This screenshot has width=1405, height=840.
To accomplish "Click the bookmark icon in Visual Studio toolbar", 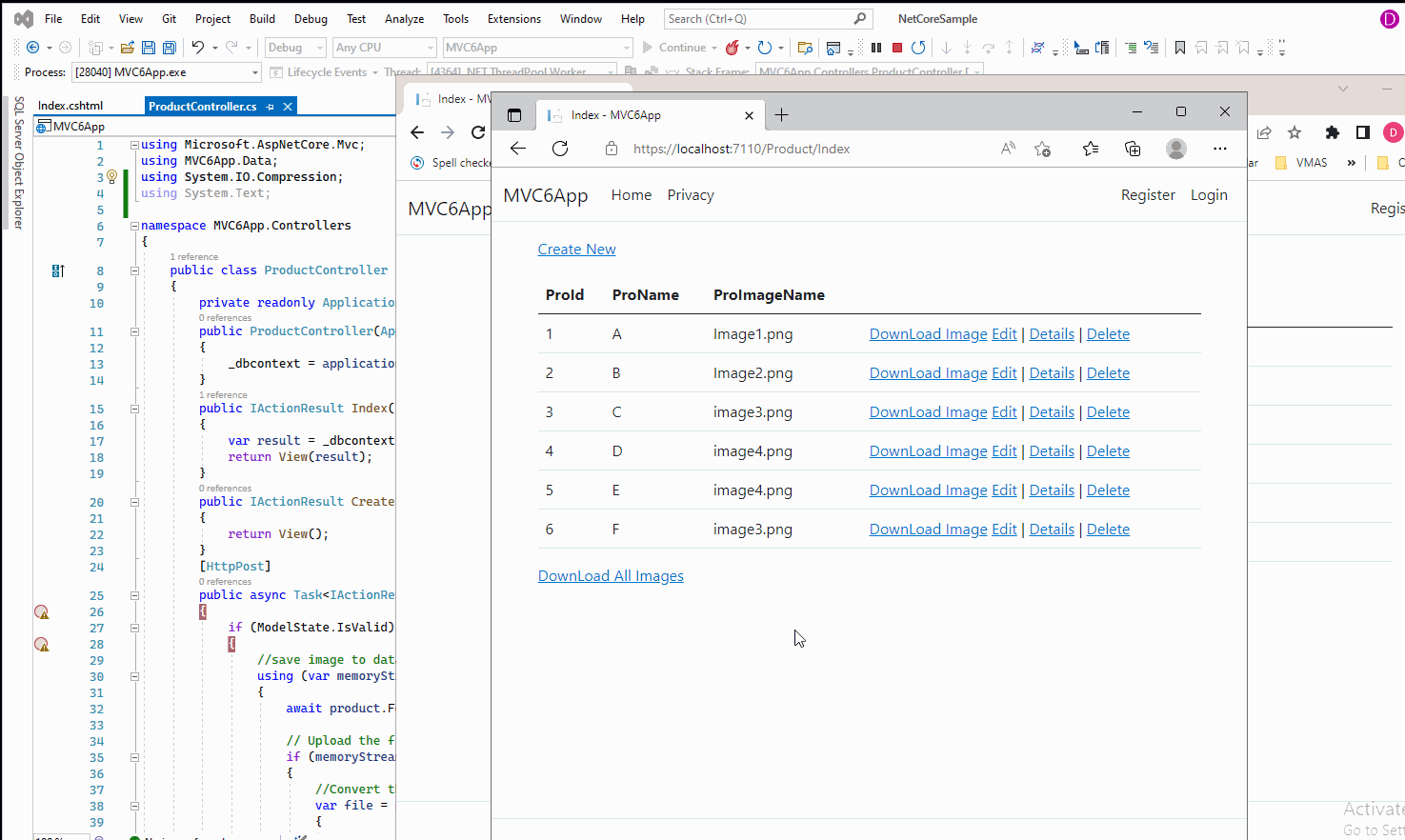I will pos(1180,48).
